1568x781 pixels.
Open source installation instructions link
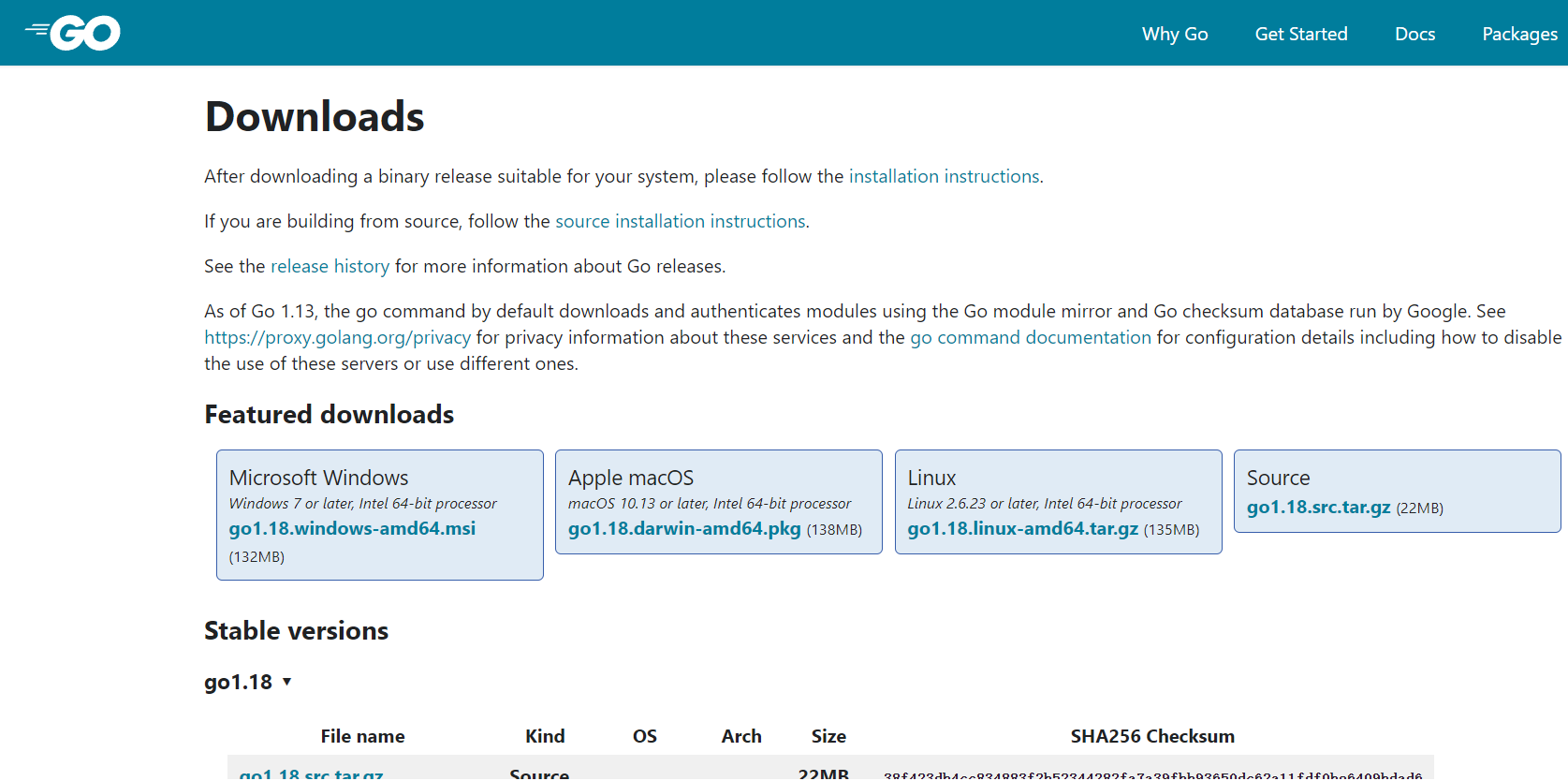(x=681, y=221)
